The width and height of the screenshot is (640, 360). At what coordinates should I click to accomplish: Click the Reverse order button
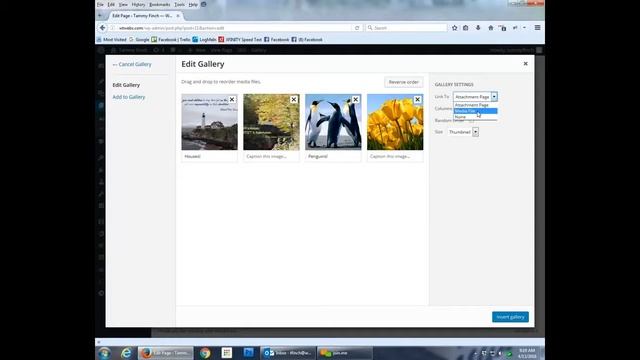pyautogui.click(x=403, y=82)
